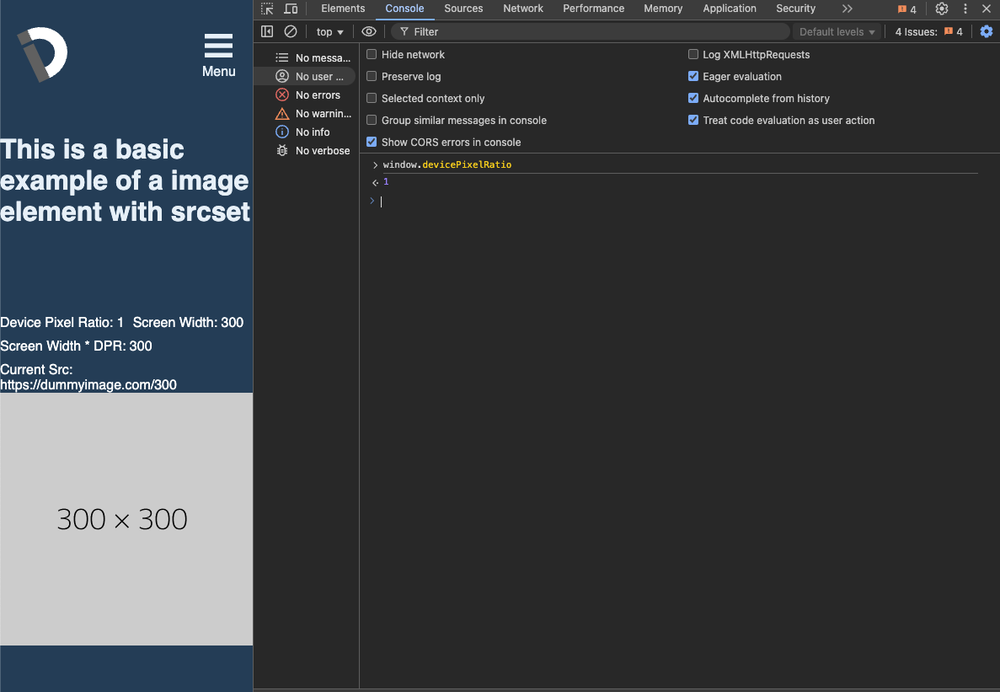The height and width of the screenshot is (692, 1000).
Task: Select the inspect element cursor tool
Action: [266, 8]
